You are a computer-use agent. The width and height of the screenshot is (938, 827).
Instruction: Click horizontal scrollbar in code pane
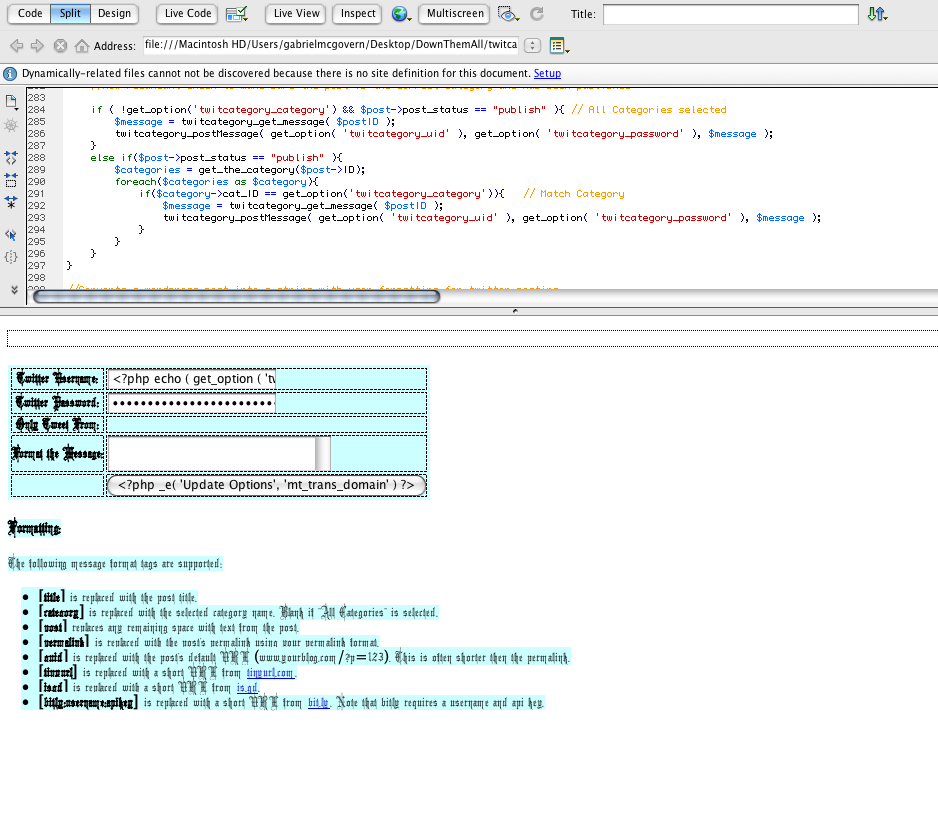[x=236, y=296]
